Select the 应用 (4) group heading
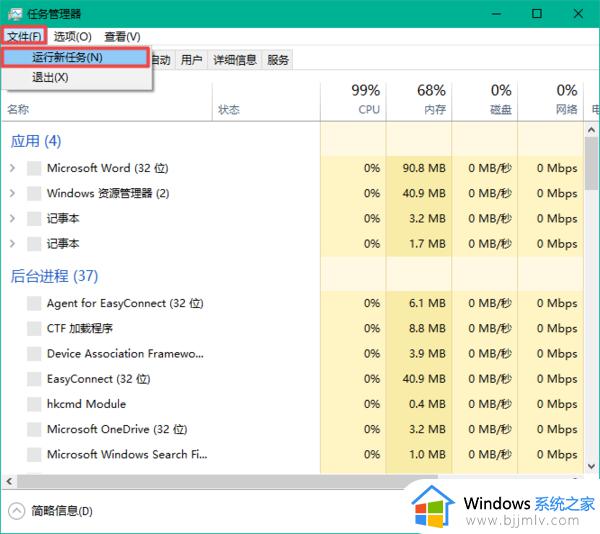Viewport: 600px width, 534px height. 36,141
